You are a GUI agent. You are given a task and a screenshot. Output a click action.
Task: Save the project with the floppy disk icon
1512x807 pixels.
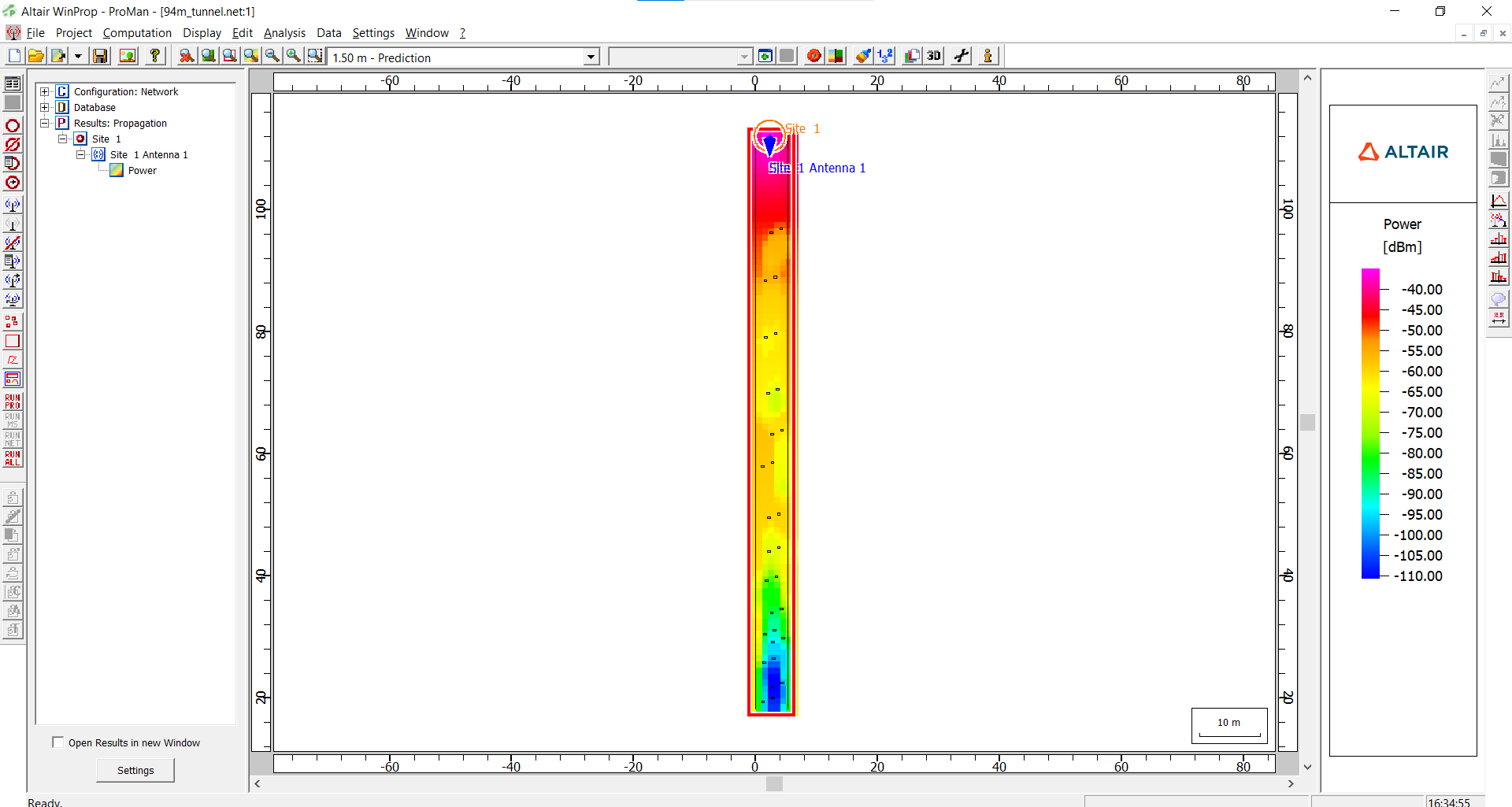[100, 56]
